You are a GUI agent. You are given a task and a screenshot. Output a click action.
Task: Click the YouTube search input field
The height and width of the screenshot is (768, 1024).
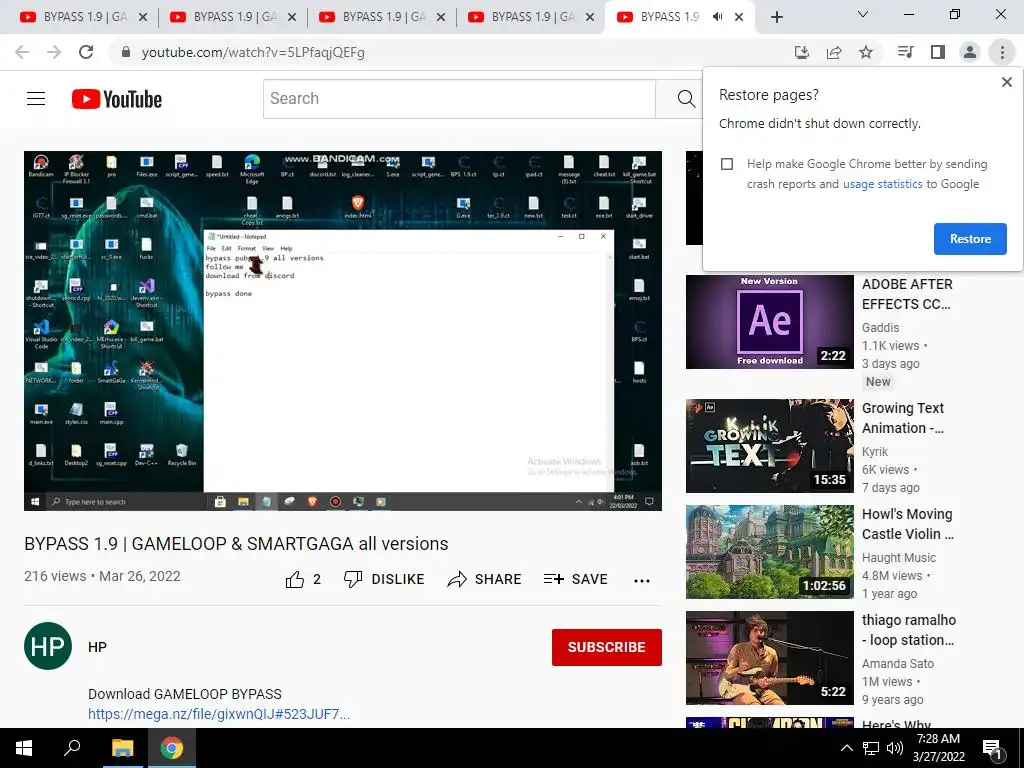459,99
